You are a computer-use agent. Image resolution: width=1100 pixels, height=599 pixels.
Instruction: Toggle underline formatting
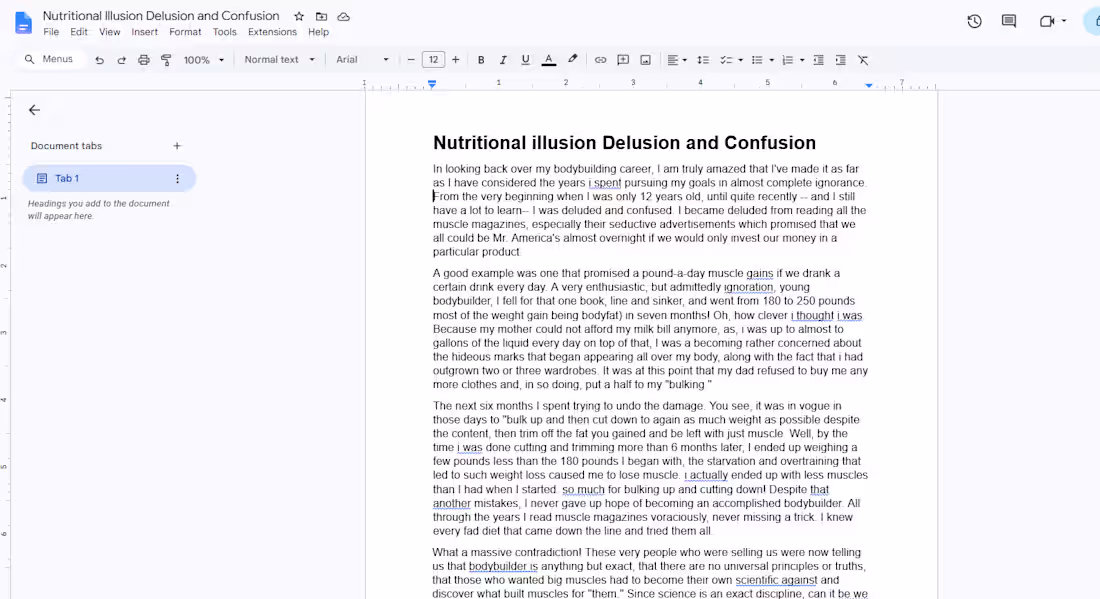point(525,60)
